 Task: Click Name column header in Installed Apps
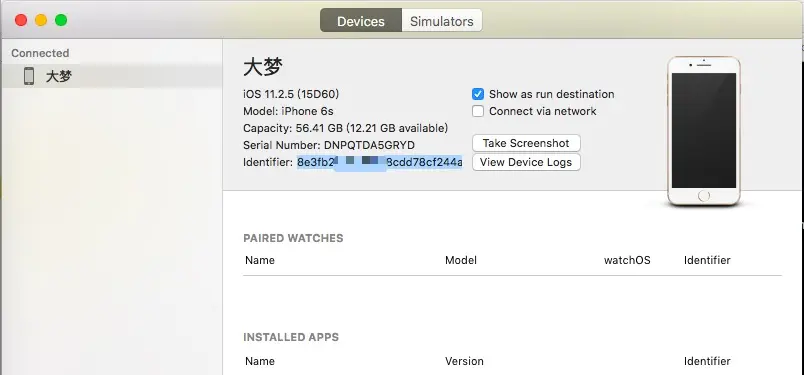[259, 361]
